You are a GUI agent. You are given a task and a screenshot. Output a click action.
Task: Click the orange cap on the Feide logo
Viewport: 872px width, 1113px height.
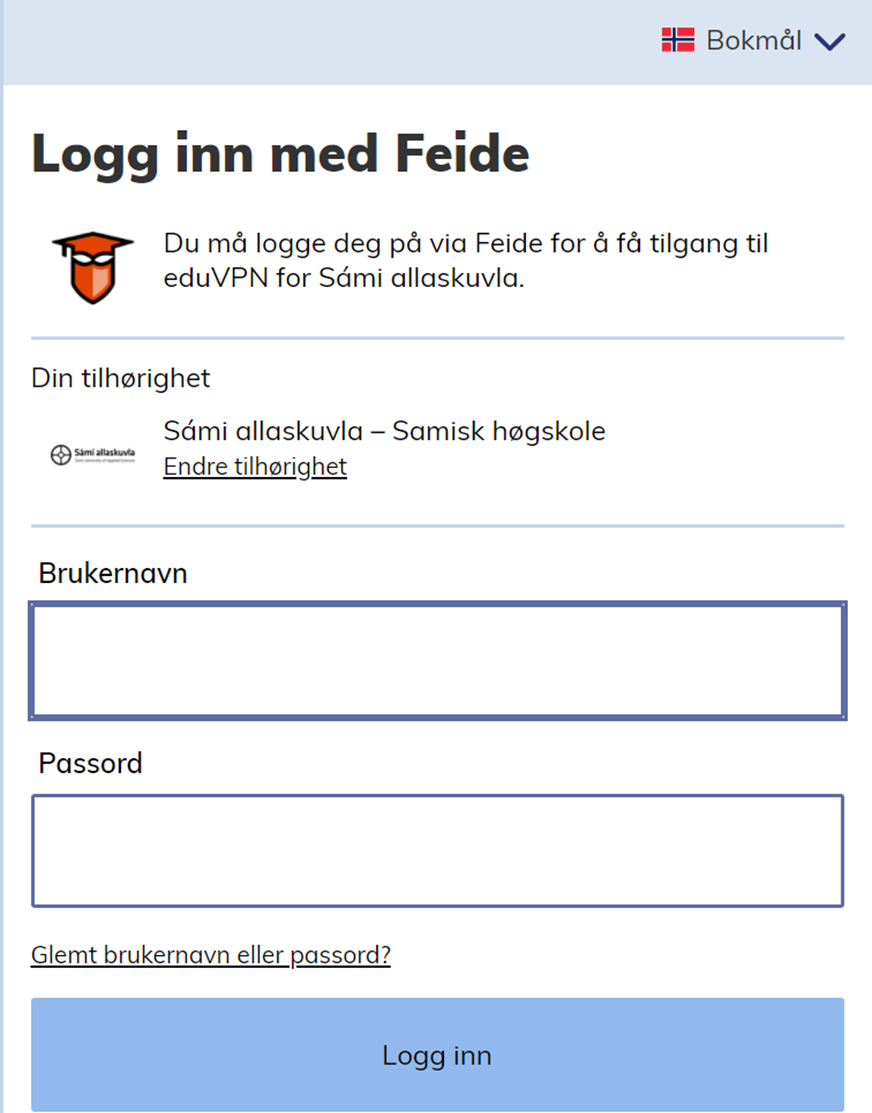pyautogui.click(x=92, y=240)
